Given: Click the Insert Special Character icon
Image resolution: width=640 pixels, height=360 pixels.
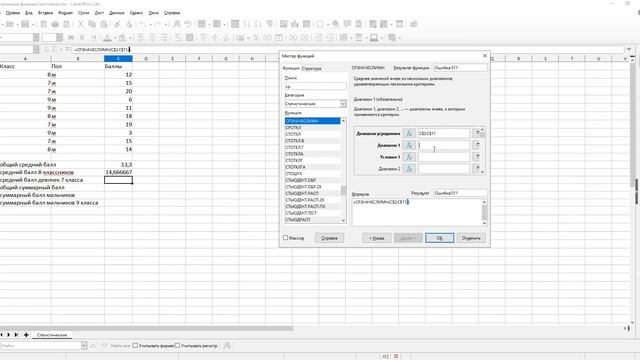Looking at the screenshot, I should tap(320, 24).
